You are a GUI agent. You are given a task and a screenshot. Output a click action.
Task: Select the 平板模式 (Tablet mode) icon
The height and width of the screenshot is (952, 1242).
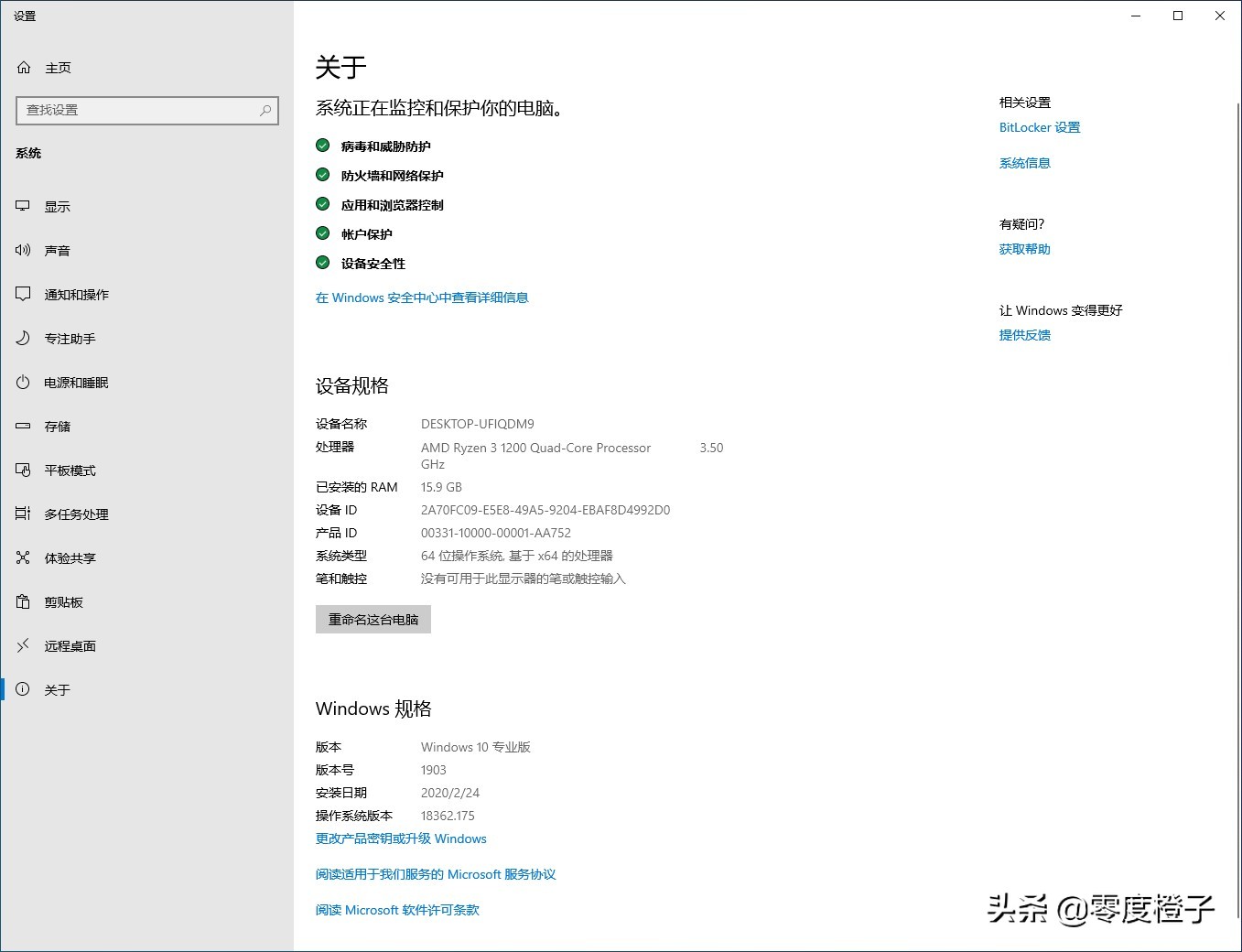[x=22, y=470]
